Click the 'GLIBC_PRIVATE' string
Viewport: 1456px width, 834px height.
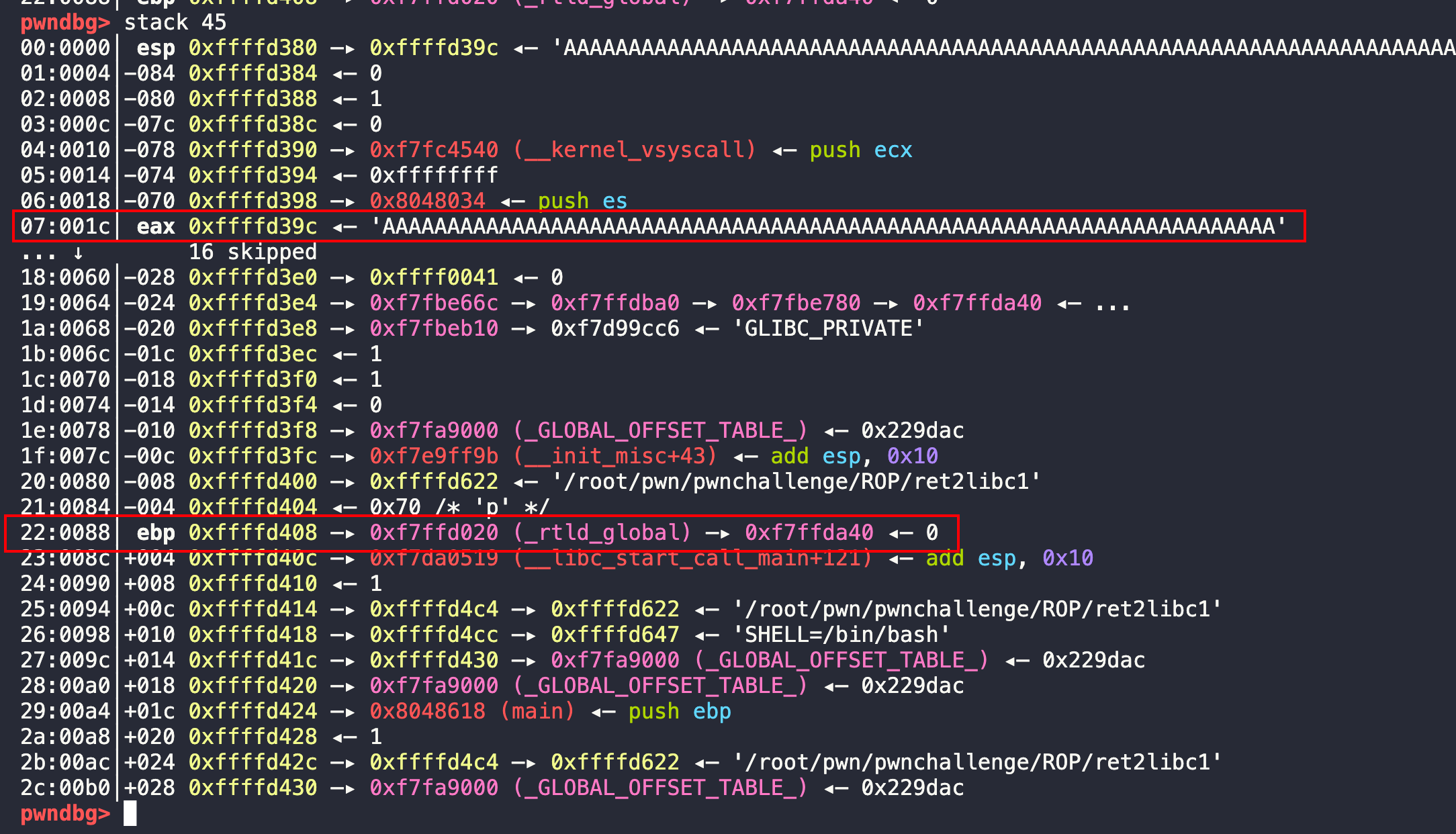(x=829, y=328)
